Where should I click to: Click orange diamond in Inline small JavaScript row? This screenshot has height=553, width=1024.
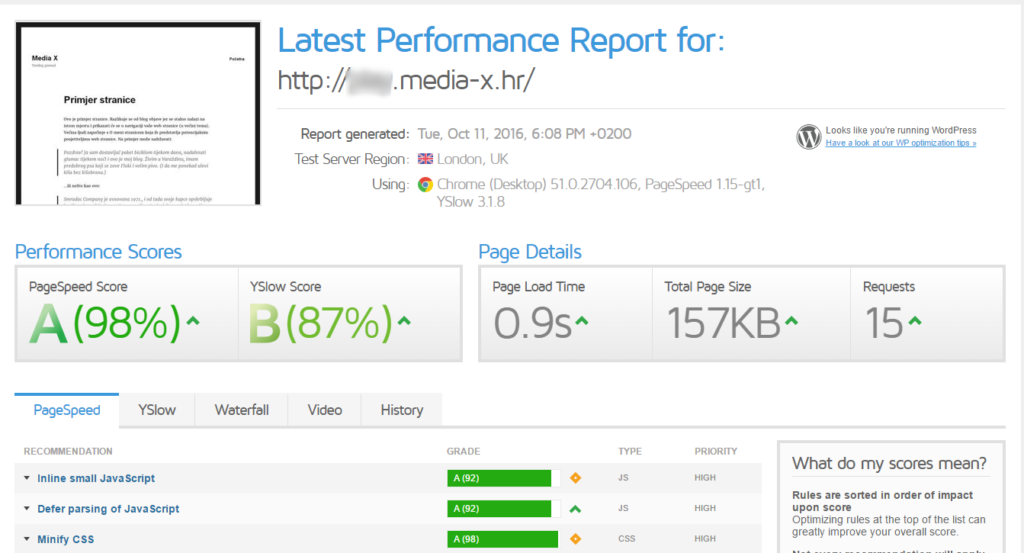[x=575, y=478]
